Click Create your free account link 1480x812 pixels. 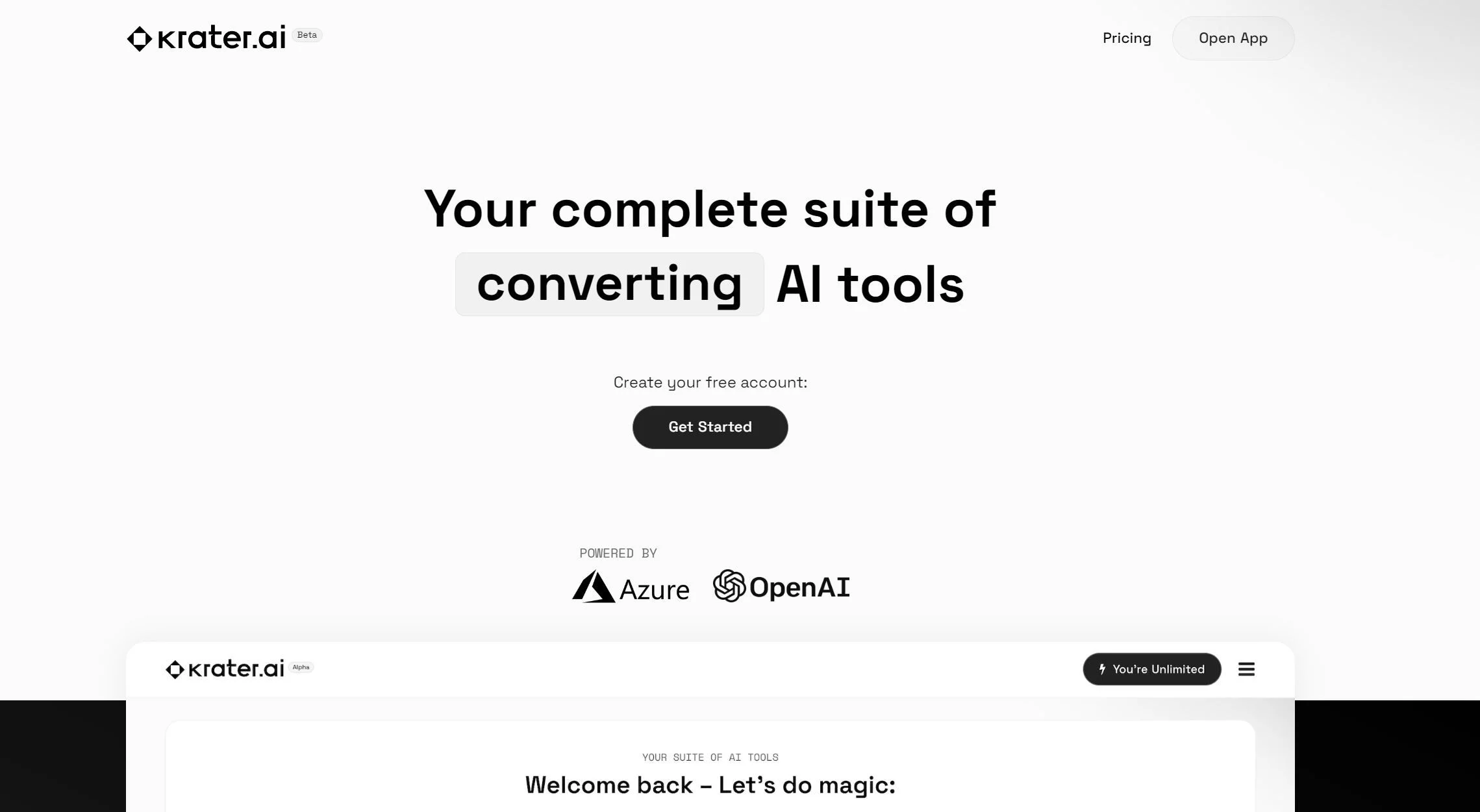(710, 382)
